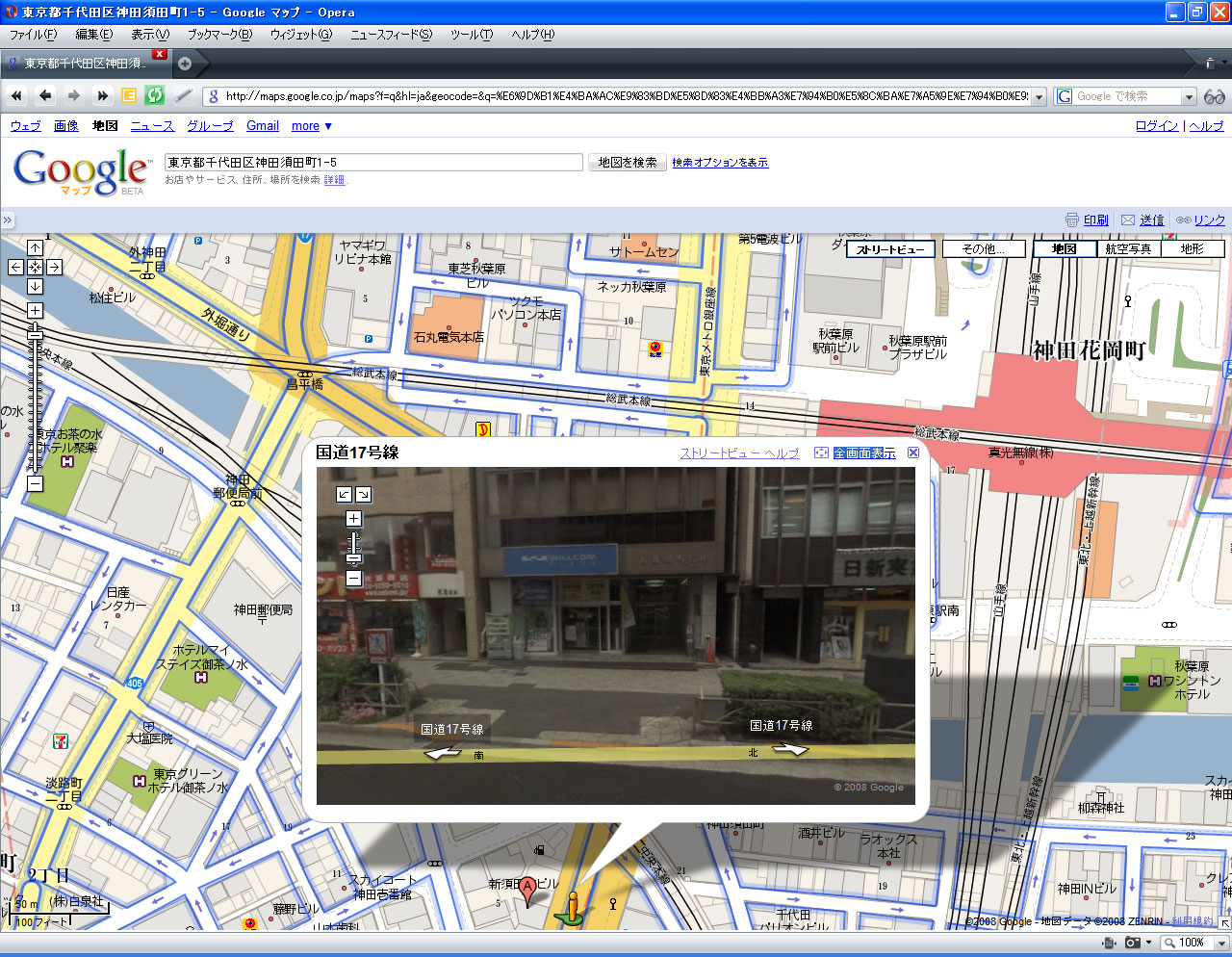Image resolution: width=1232 pixels, height=957 pixels.
Task: Click the Opera rewind navigation button
Action: tap(16, 96)
